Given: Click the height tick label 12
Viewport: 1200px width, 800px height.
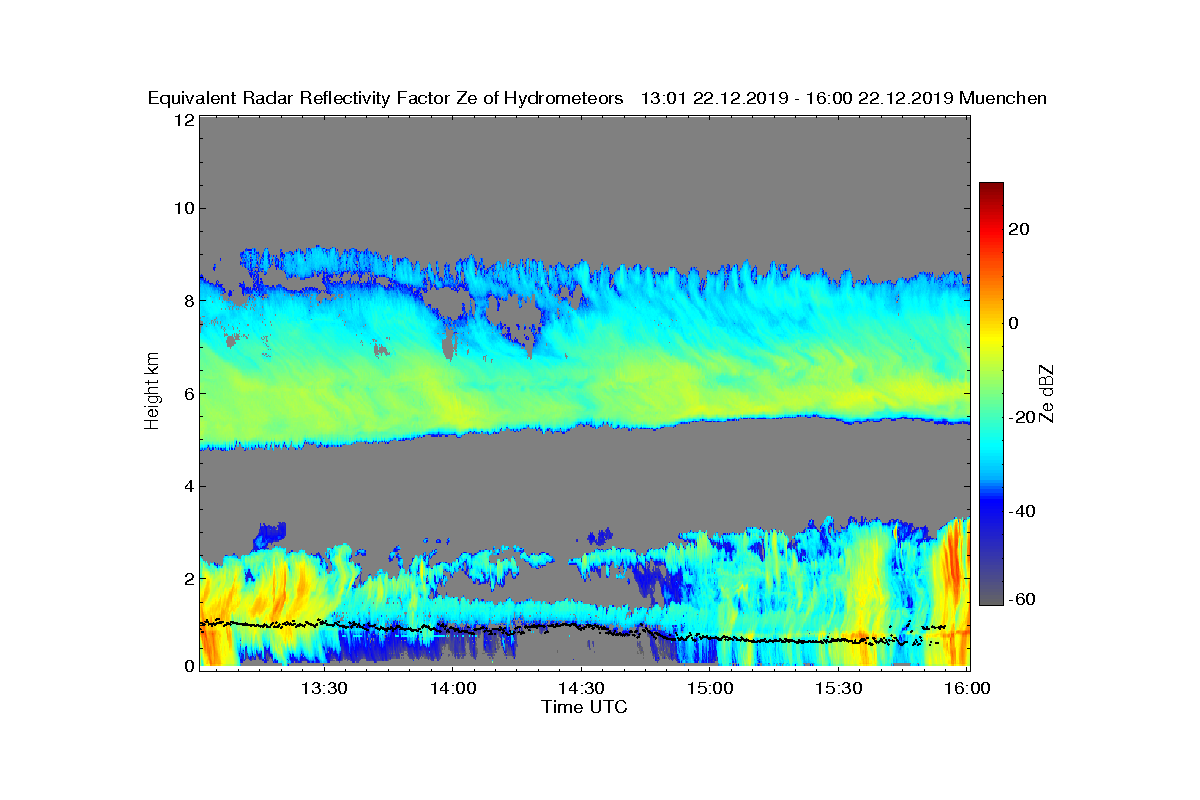Looking at the screenshot, I should coord(183,120).
